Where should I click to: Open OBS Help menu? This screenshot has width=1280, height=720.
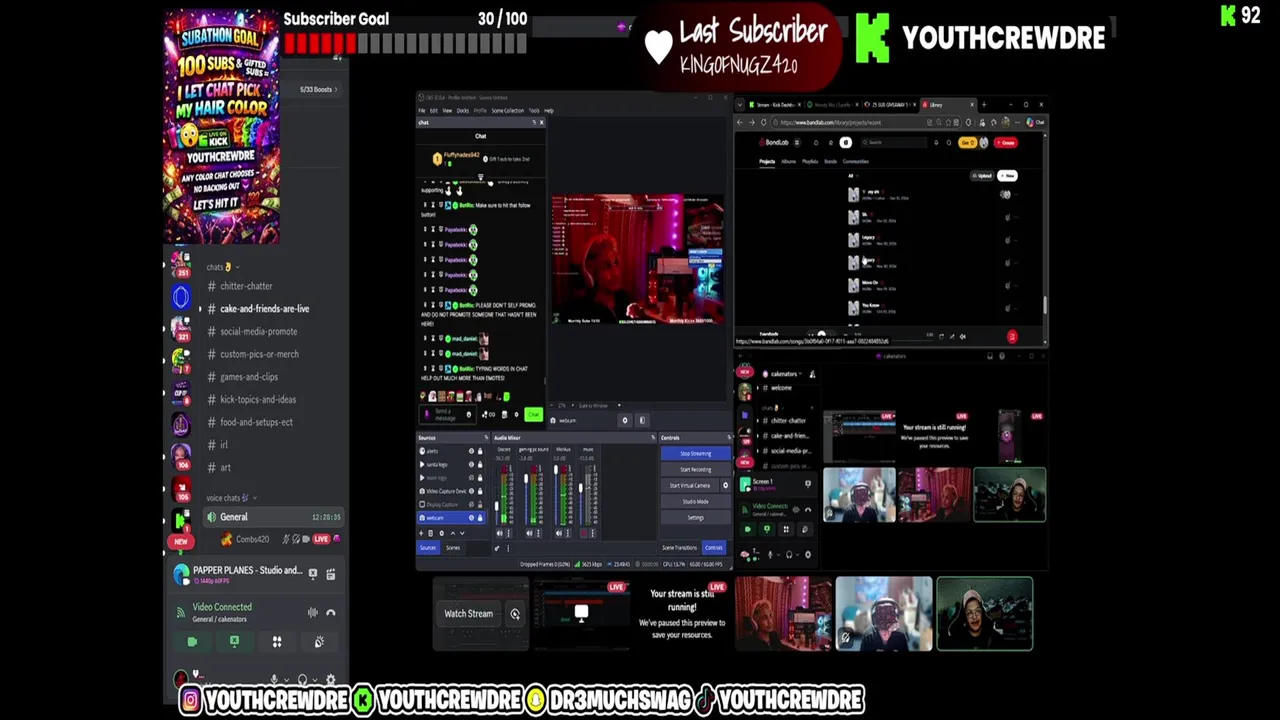(549, 110)
